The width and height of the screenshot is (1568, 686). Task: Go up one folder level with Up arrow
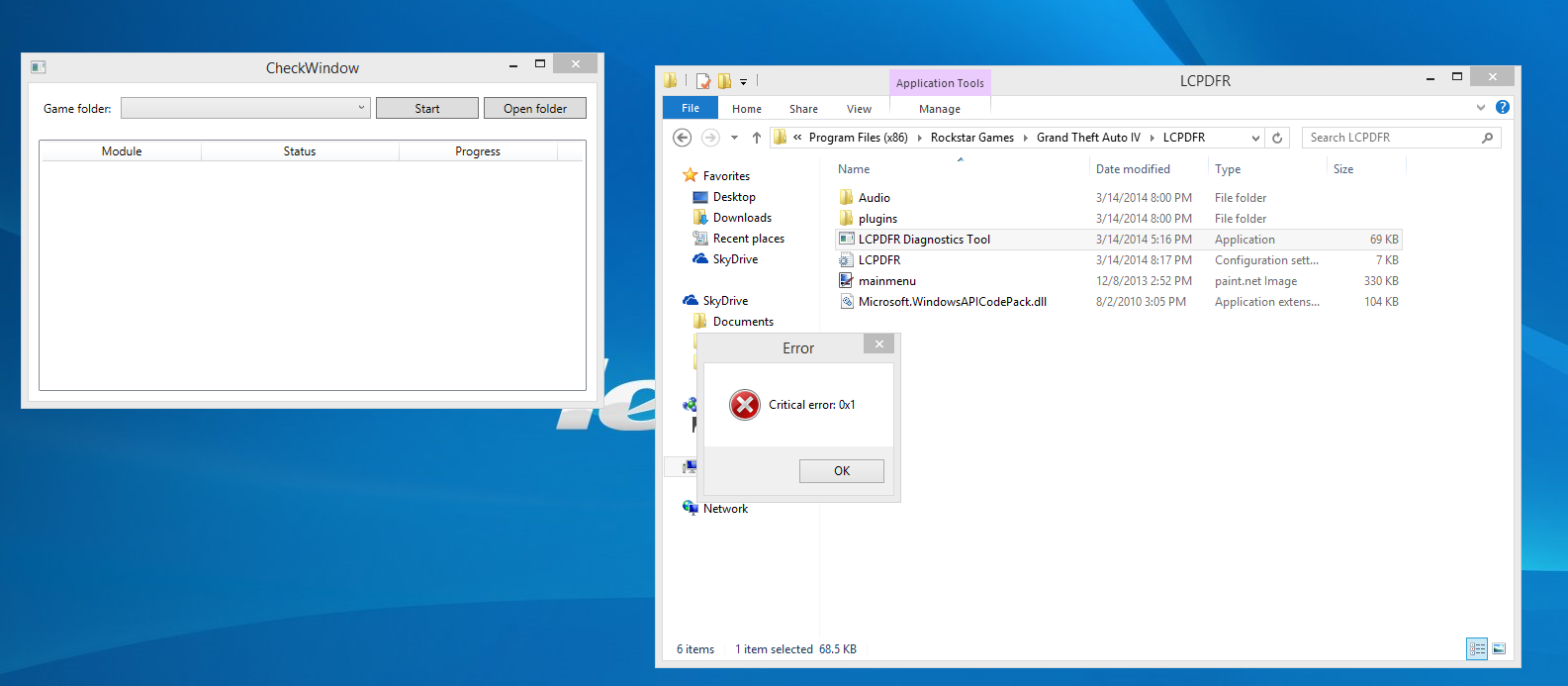757,138
